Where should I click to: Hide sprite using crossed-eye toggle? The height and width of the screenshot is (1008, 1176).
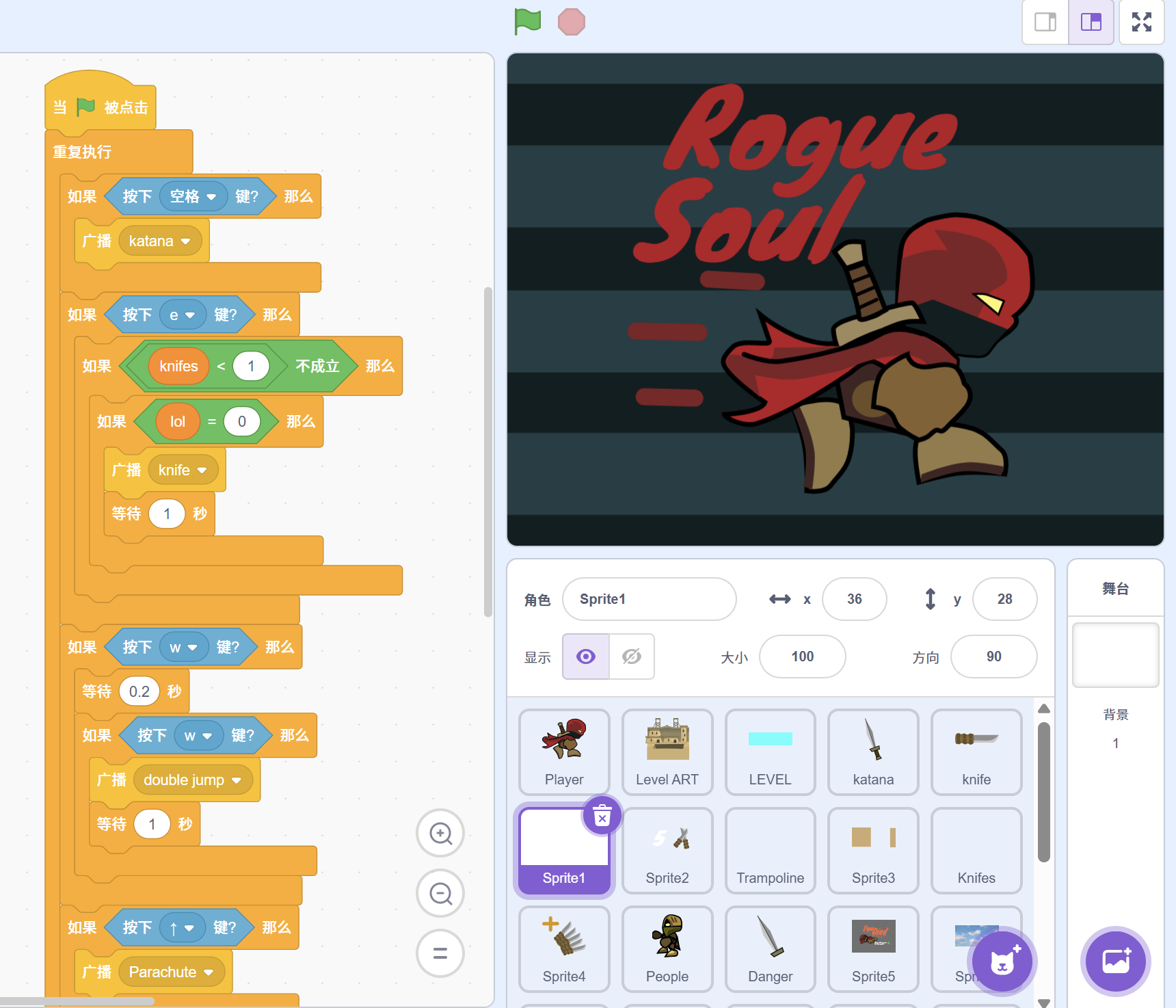tap(632, 656)
